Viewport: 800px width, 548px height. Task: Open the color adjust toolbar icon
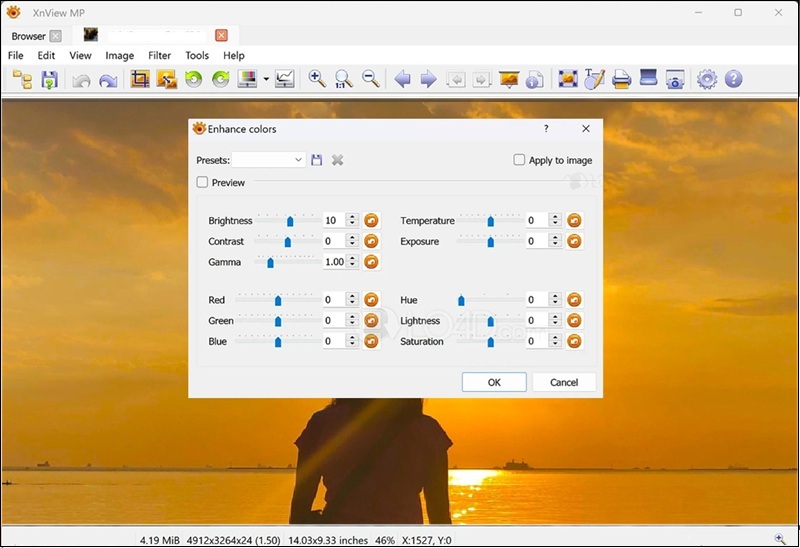pyautogui.click(x=247, y=79)
